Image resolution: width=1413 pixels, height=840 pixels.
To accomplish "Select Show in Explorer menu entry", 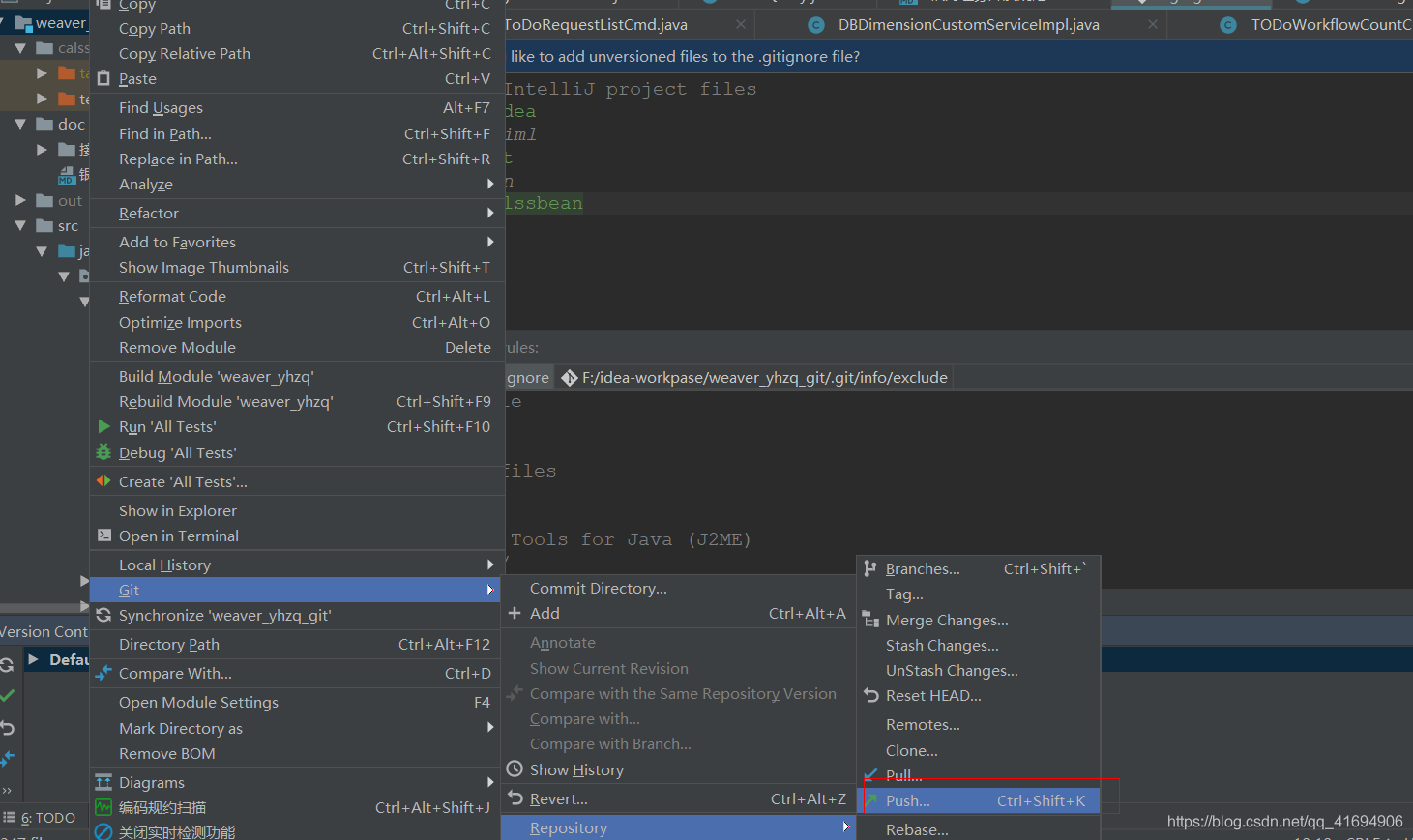I will pos(297,510).
